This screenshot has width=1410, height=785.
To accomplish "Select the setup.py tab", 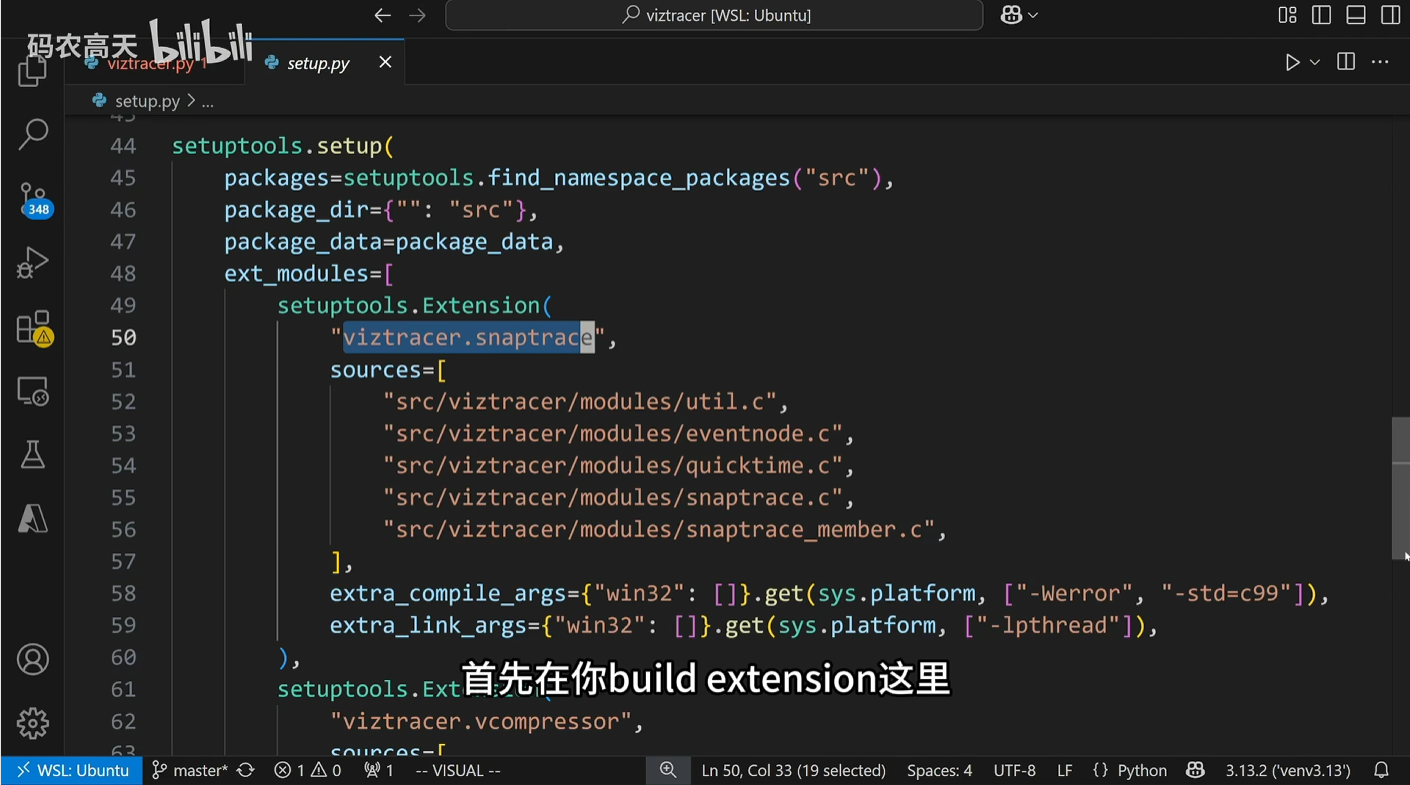I will pos(318,63).
